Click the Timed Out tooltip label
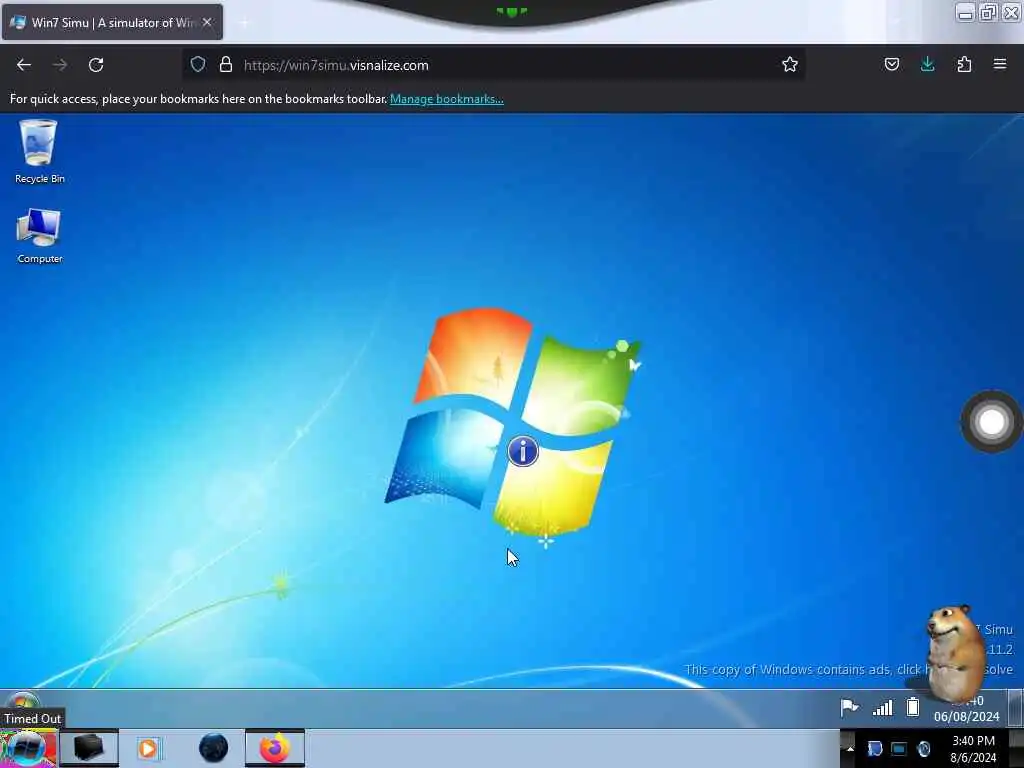Image resolution: width=1024 pixels, height=768 pixels. pos(33,718)
